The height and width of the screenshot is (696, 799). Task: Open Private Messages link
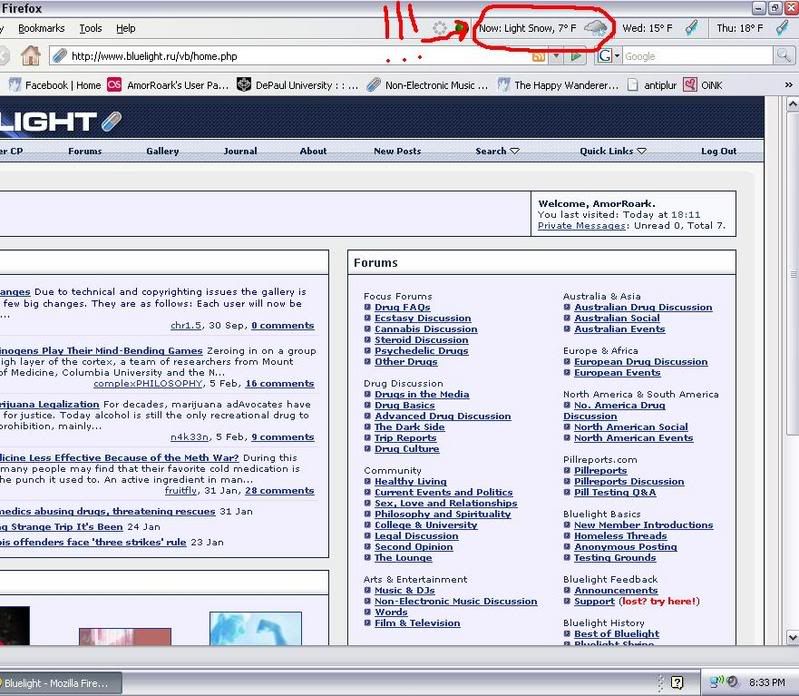point(581,225)
